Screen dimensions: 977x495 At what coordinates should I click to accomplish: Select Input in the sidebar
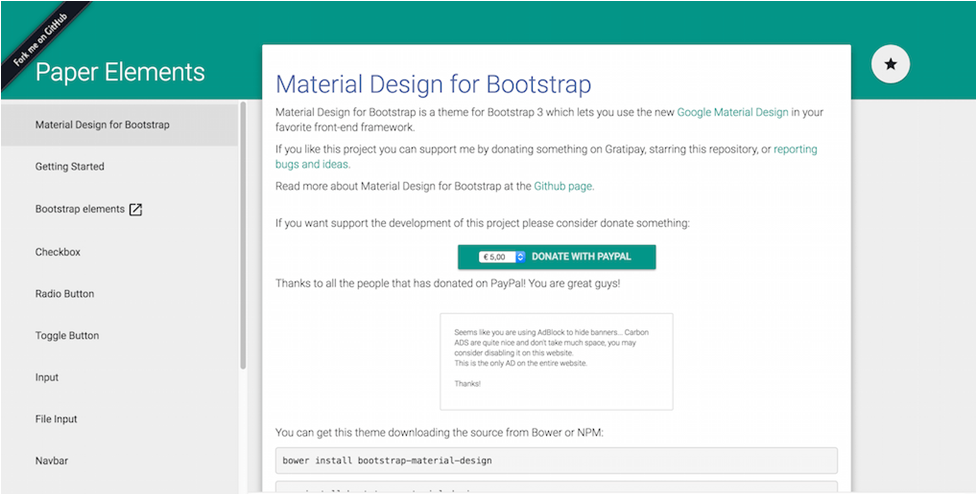[47, 378]
